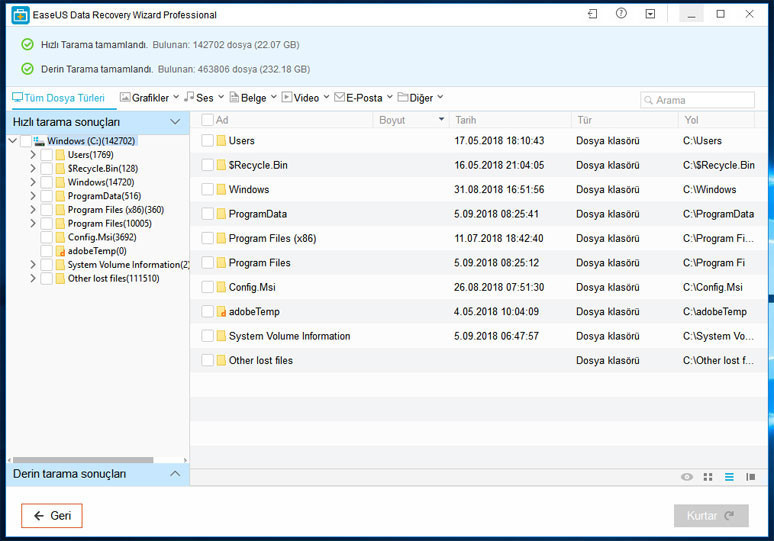
Task: Click the Program Files (x86) folder icon in list
Action: pyautogui.click(x=221, y=238)
